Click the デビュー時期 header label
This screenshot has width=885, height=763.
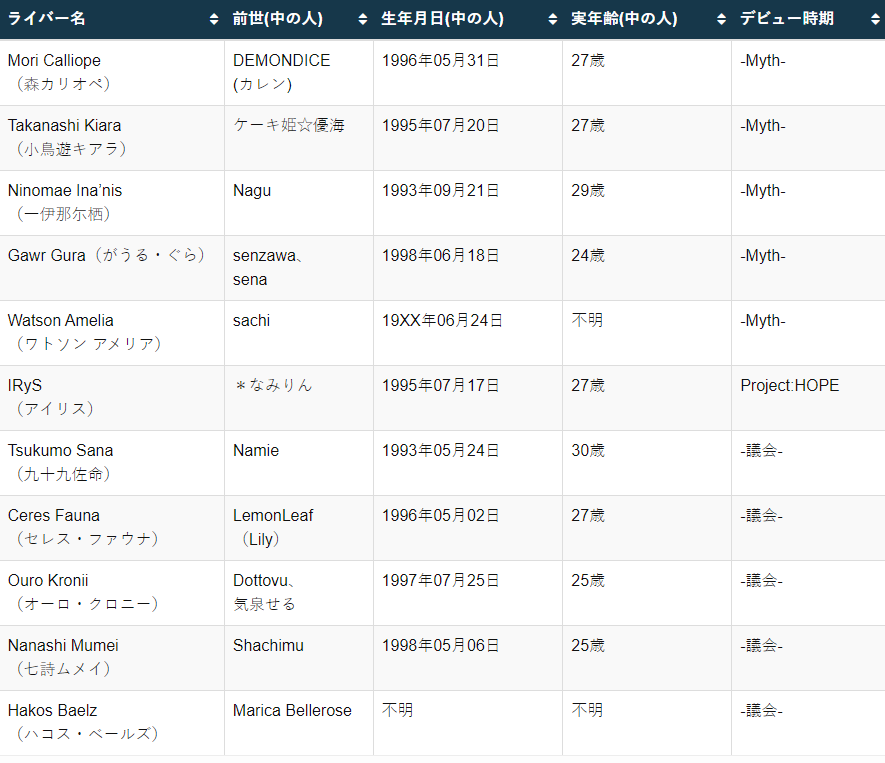point(787,19)
